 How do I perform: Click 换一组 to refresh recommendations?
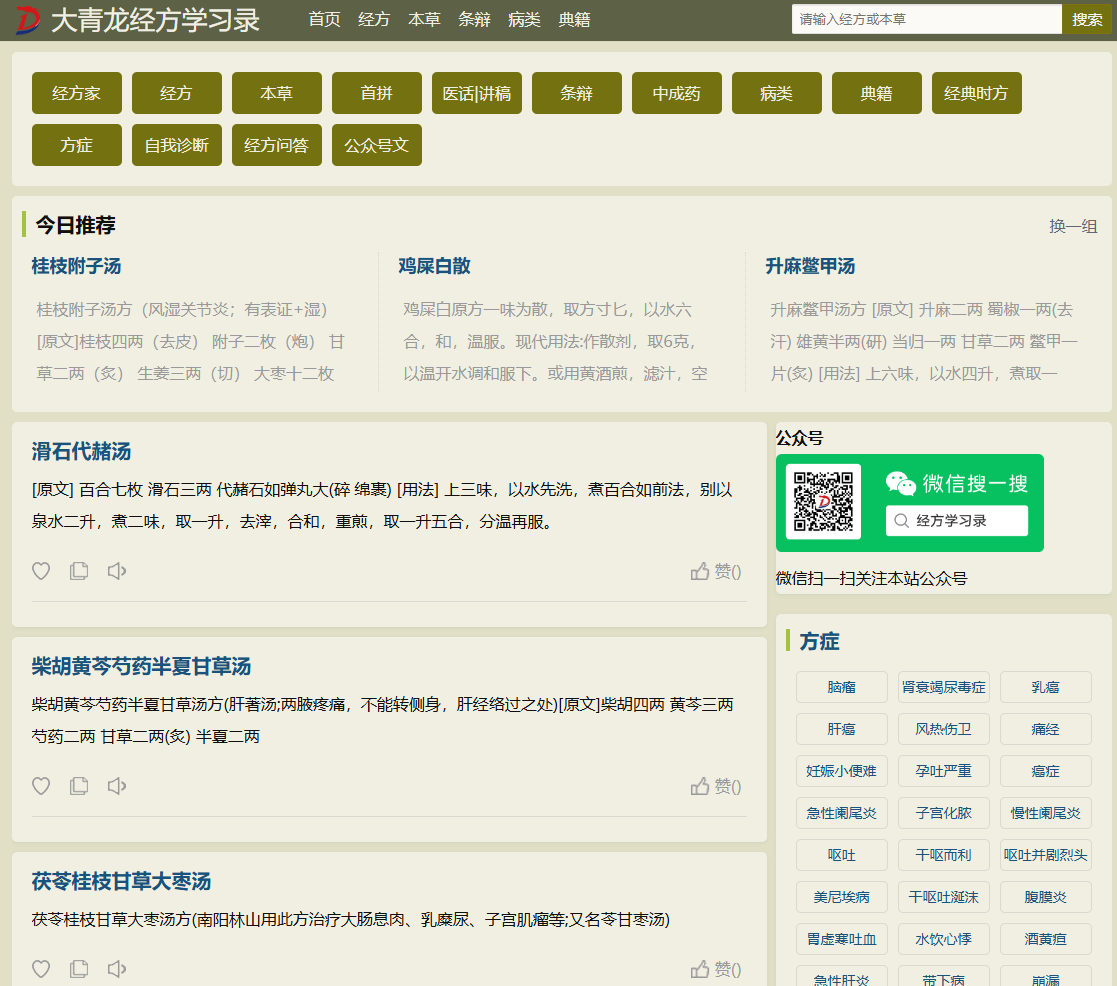point(1075,227)
